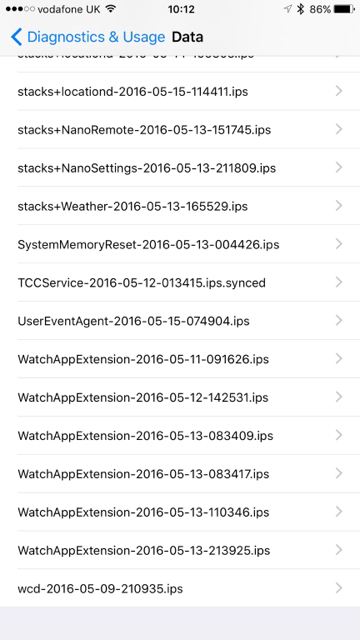Image resolution: width=360 pixels, height=640 pixels.
Task: Tap the cellular signal dots
Action: [20, 9]
